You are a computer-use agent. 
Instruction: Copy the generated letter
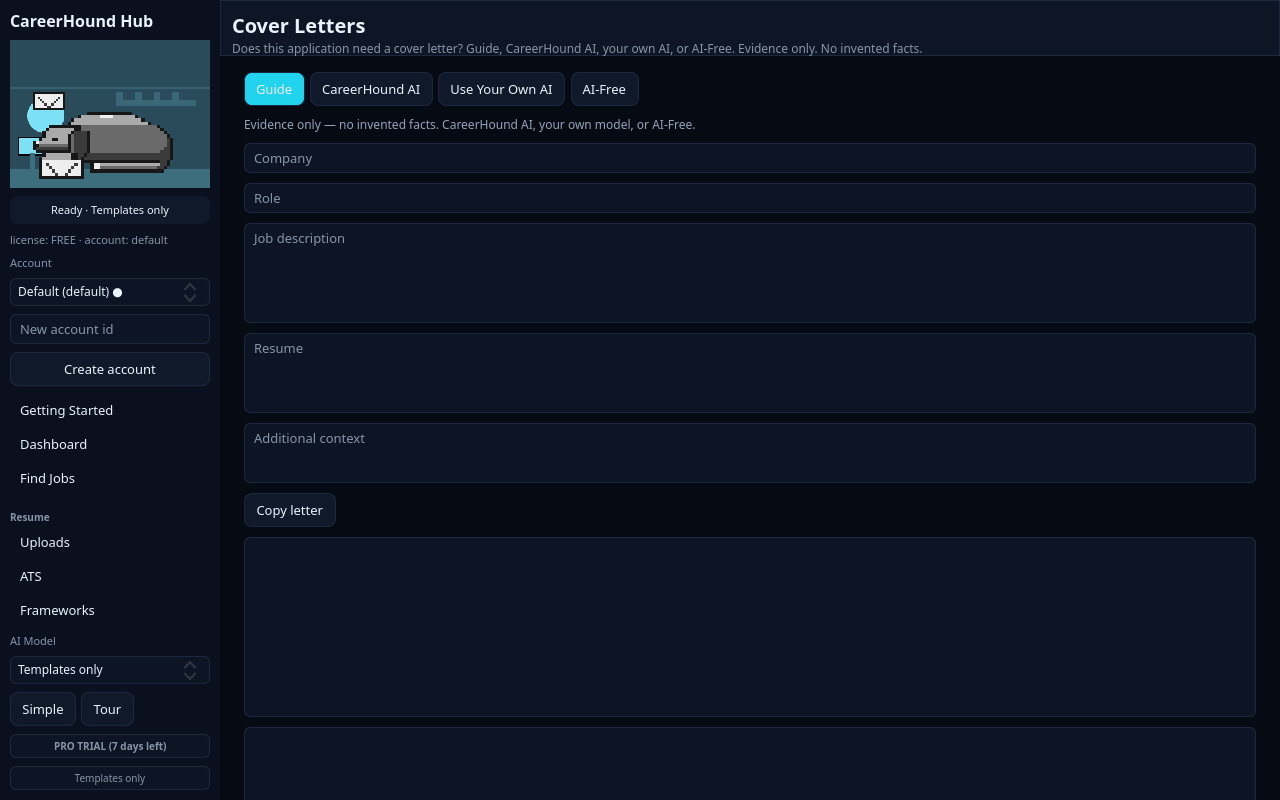coord(290,510)
